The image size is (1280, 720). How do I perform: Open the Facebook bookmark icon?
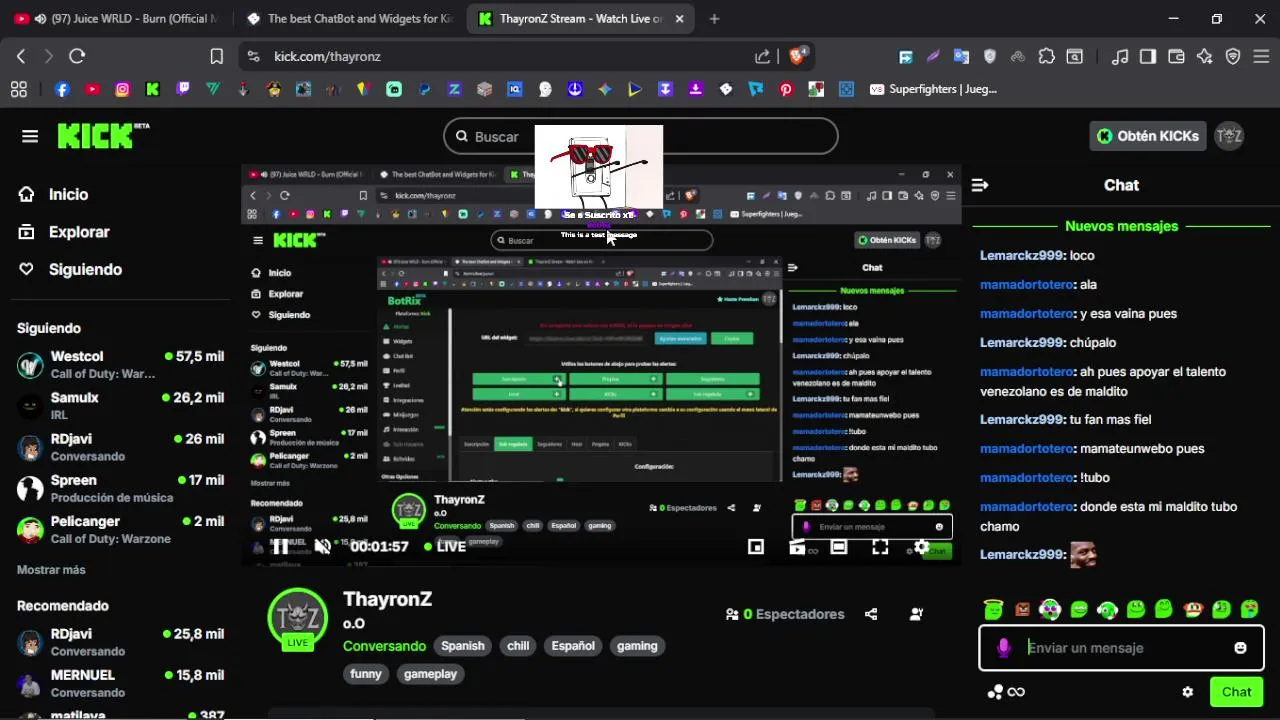click(x=62, y=89)
